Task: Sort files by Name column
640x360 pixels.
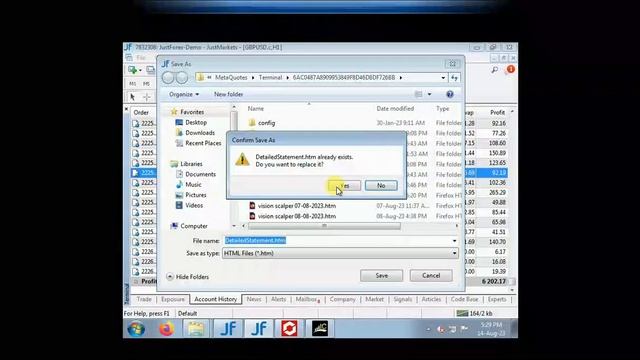Action: [256, 109]
